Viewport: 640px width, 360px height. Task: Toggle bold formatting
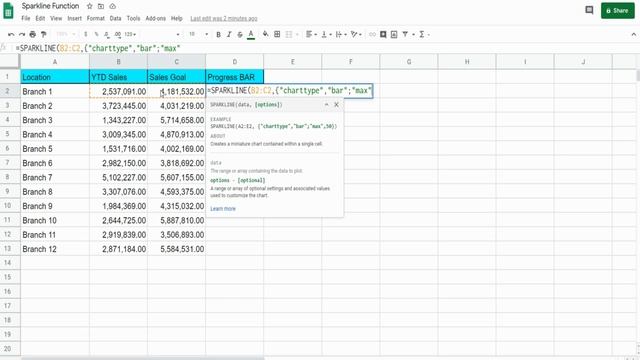point(218,34)
